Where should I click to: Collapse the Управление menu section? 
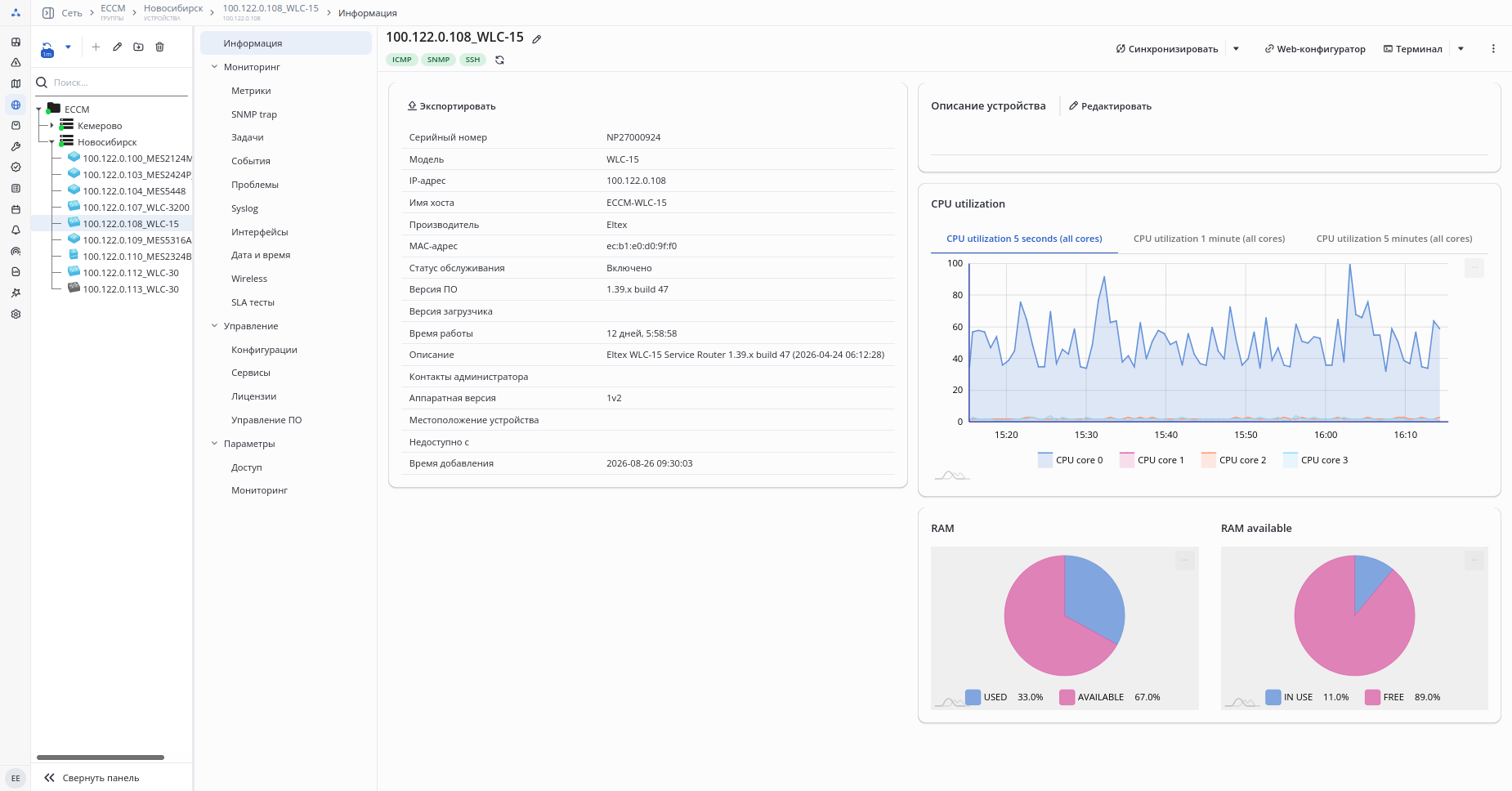pos(215,326)
